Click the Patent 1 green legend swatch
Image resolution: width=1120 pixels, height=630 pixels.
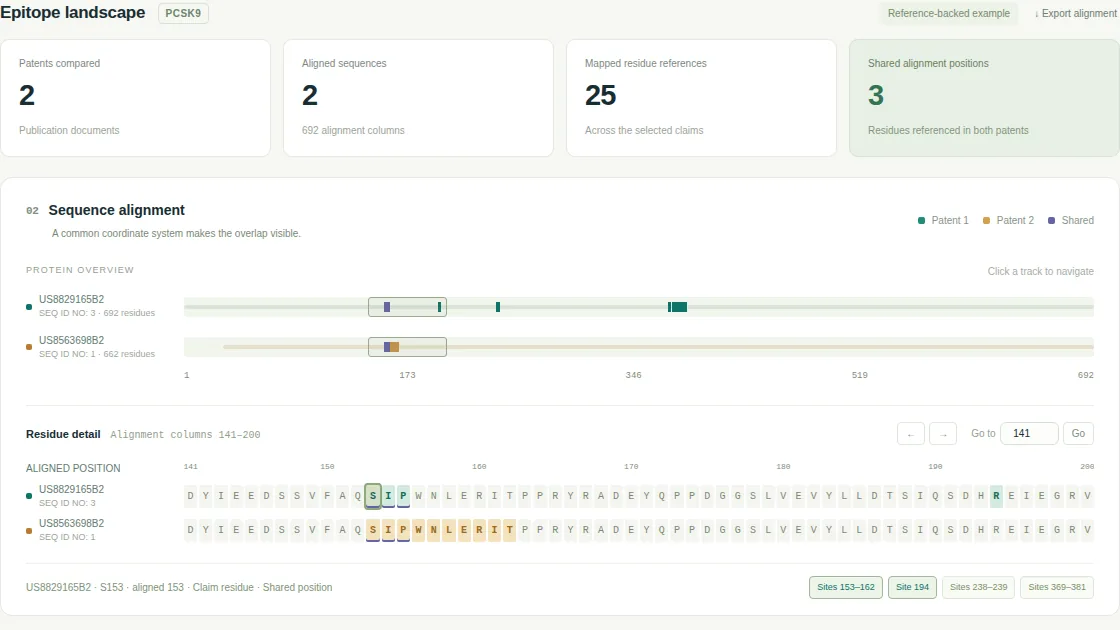pos(921,221)
